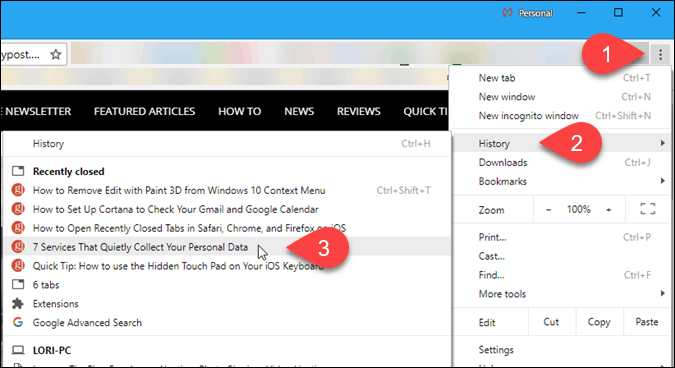Click the Personal profile sync icon
Viewport: 675px width, 368px height.
pos(508,13)
